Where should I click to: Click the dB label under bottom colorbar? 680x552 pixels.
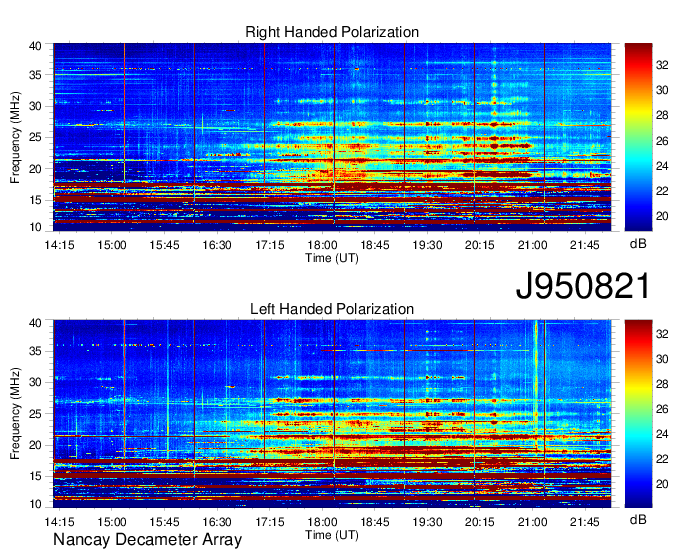(638, 519)
